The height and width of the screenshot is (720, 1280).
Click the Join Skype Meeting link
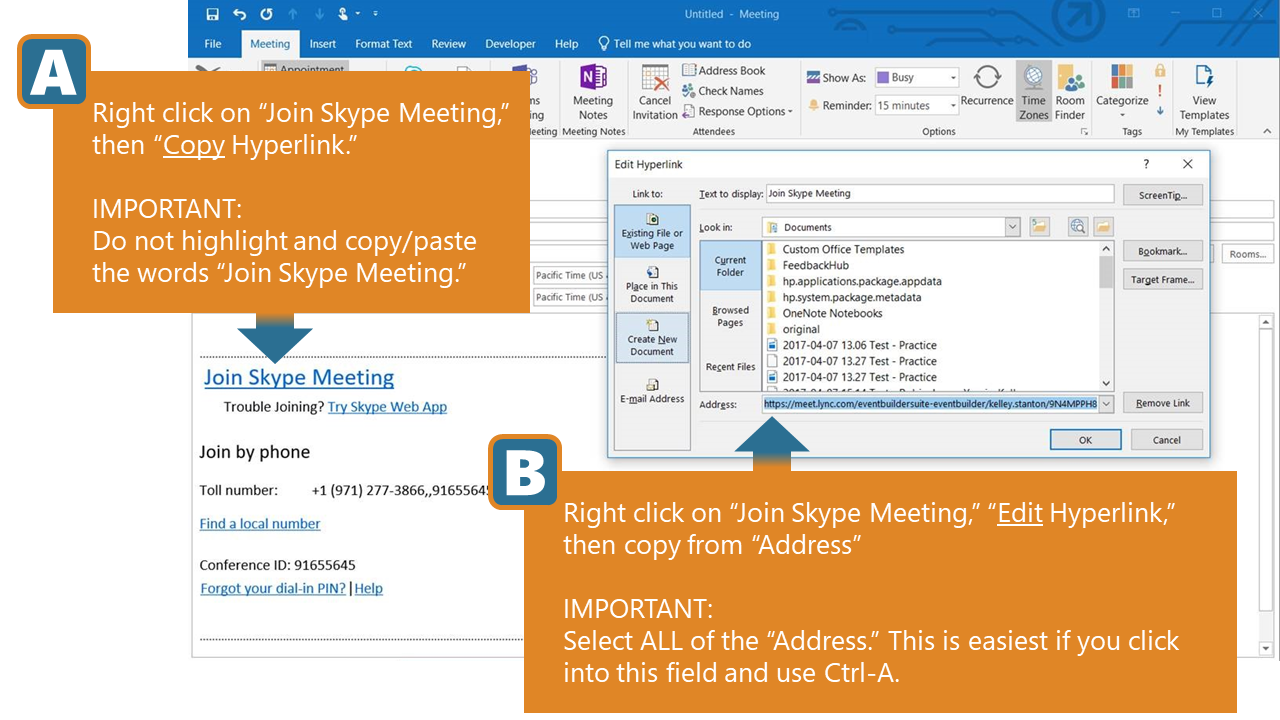[x=299, y=378]
